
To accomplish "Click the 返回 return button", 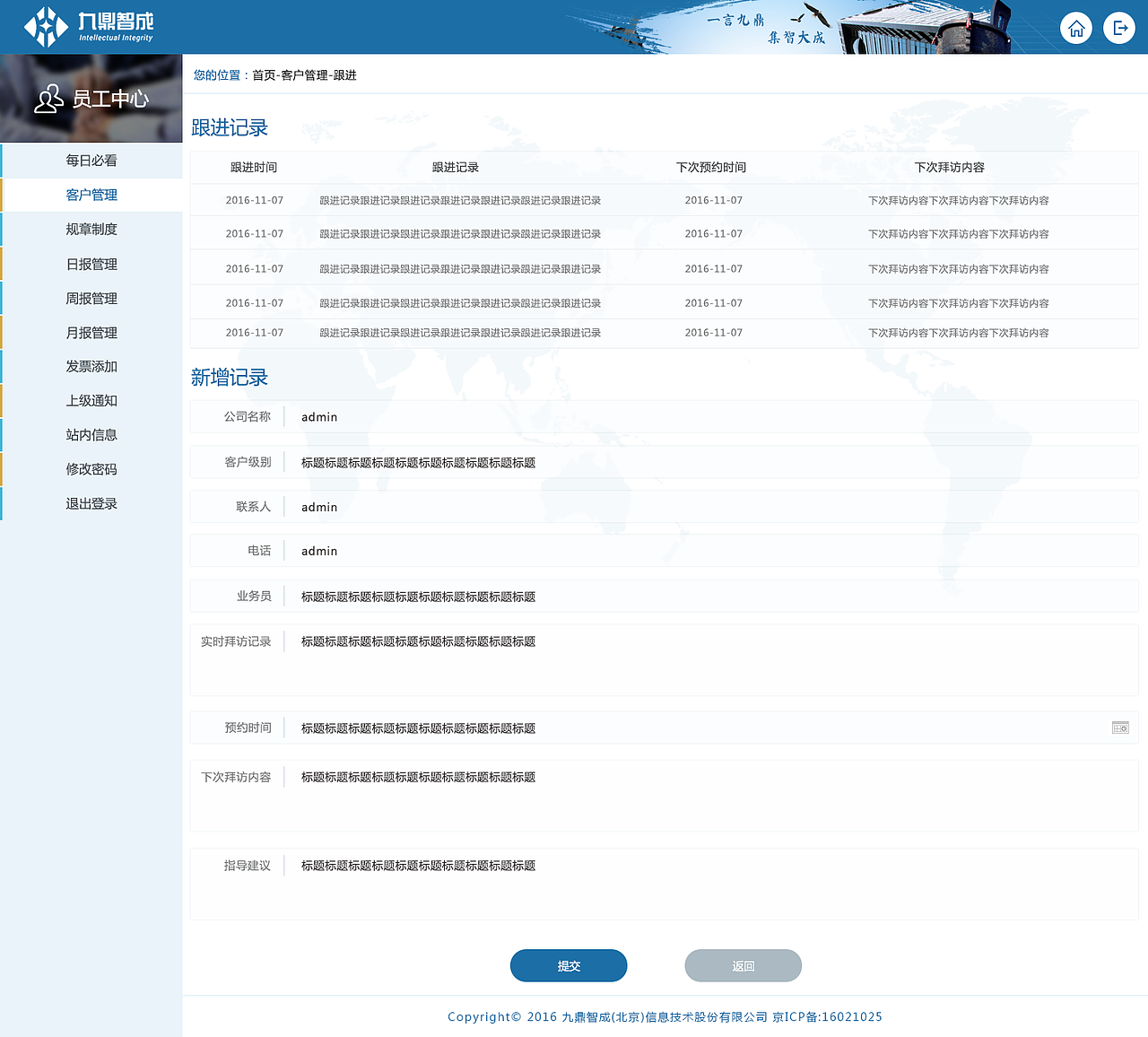I will (x=743, y=965).
